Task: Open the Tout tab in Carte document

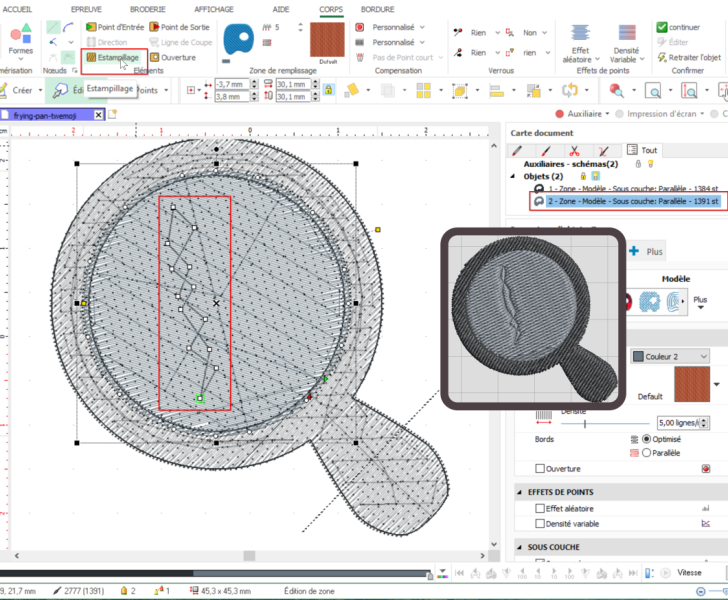Action: pyautogui.click(x=642, y=150)
